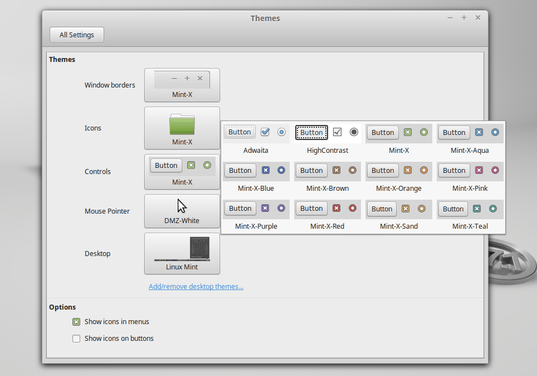Click the Mint-X-Sand label text
537x376 pixels.
click(x=399, y=226)
